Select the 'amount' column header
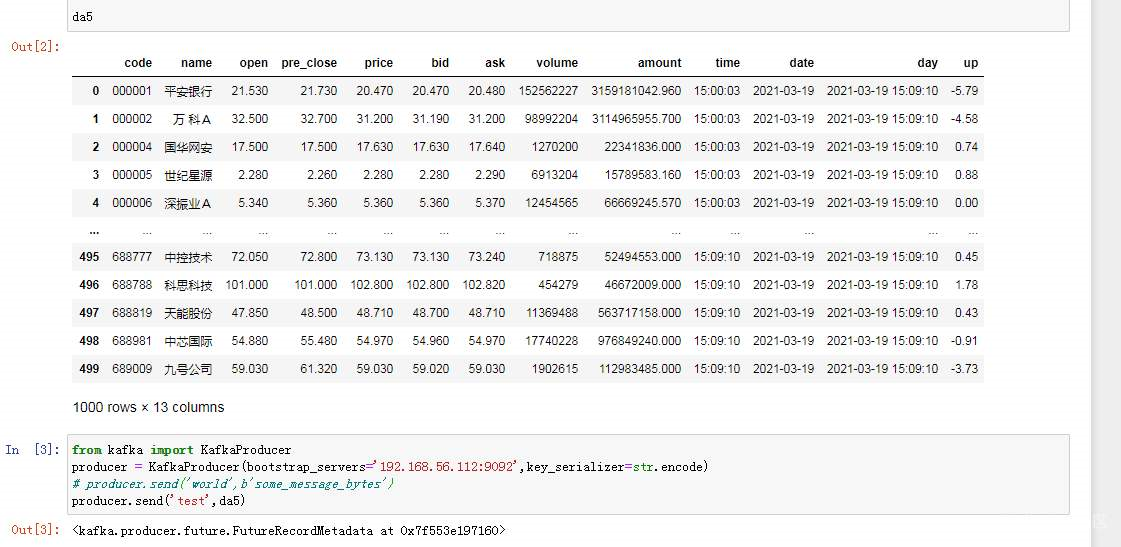The width and height of the screenshot is (1121, 547). tap(659, 63)
